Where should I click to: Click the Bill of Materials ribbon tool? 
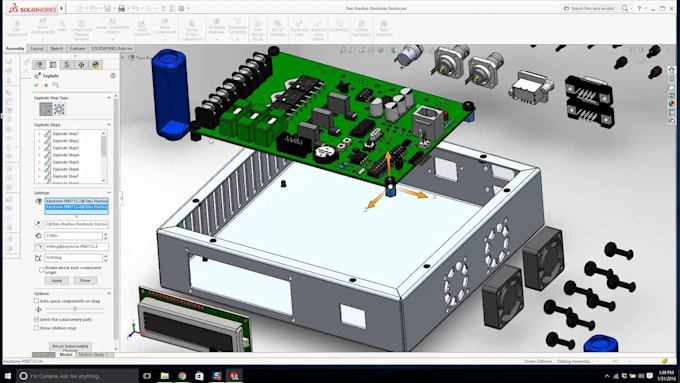(x=278, y=28)
